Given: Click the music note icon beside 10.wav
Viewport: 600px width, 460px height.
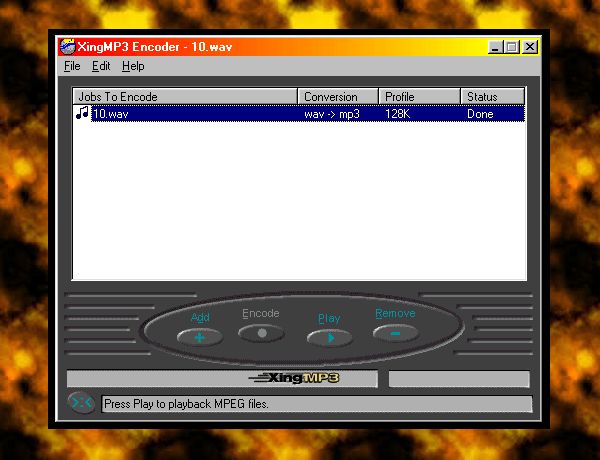Looking at the screenshot, I should tap(83, 114).
